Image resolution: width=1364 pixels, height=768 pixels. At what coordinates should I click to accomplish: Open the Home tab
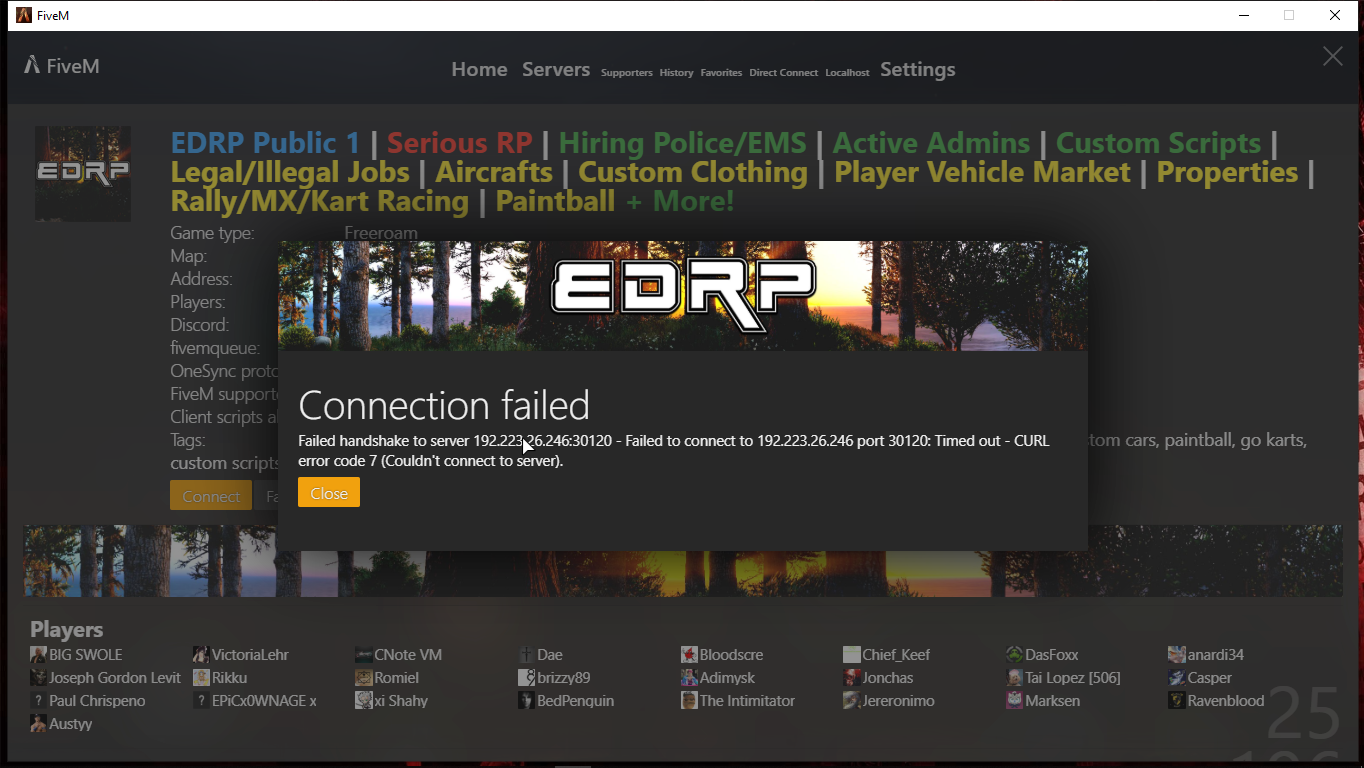coord(479,70)
